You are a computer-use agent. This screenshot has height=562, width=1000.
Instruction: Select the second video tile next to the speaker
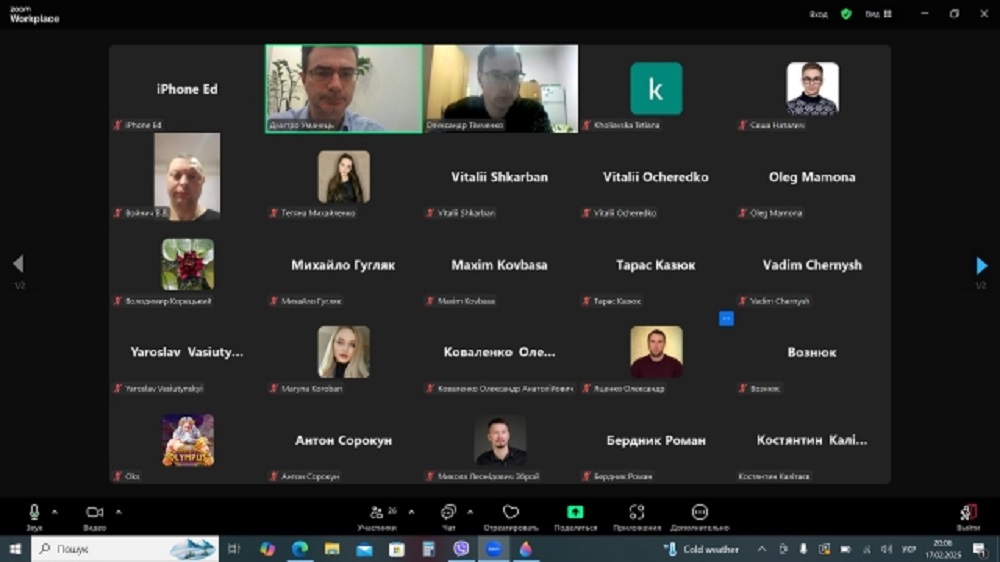[501, 89]
